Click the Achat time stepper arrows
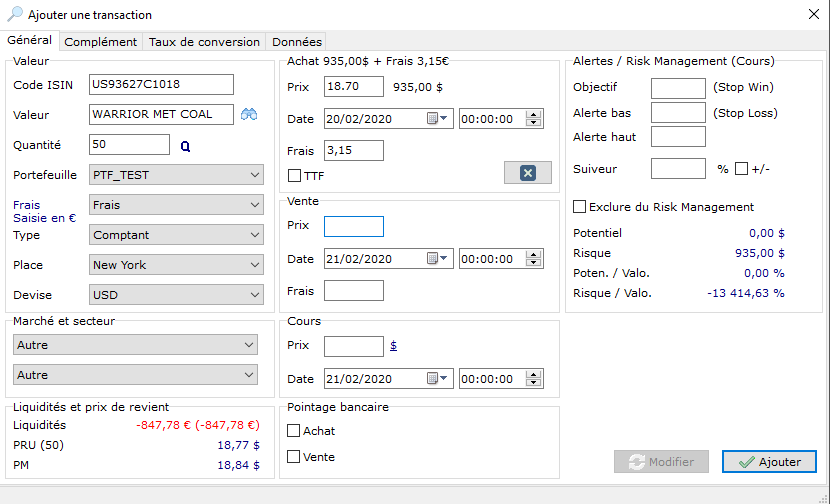The width and height of the screenshot is (830, 504). tap(534, 119)
